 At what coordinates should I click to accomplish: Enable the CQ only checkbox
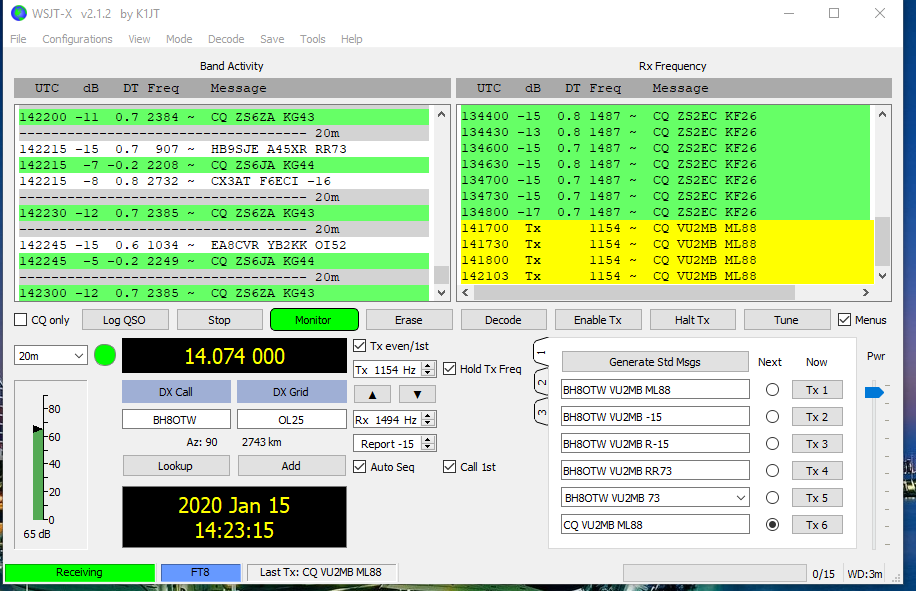21,320
